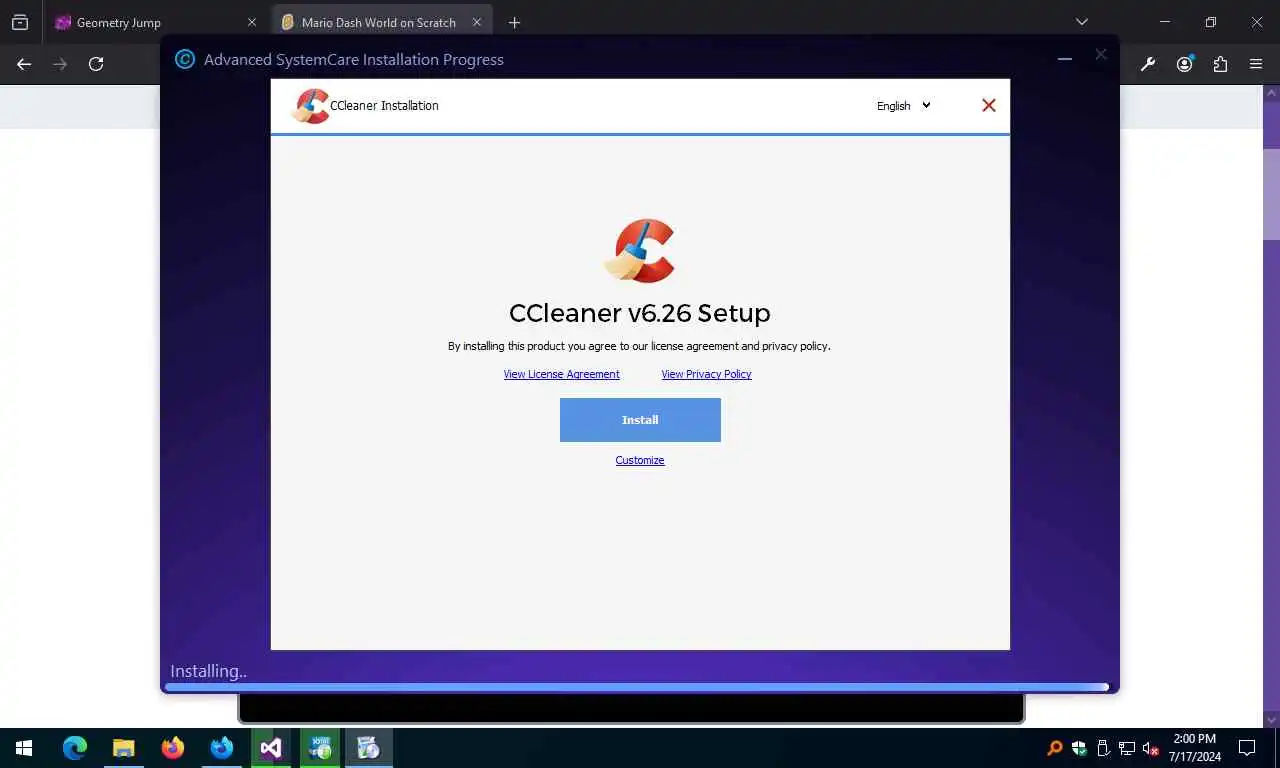Open the Customize link
Screen dimensions: 1280x768
pos(640,460)
